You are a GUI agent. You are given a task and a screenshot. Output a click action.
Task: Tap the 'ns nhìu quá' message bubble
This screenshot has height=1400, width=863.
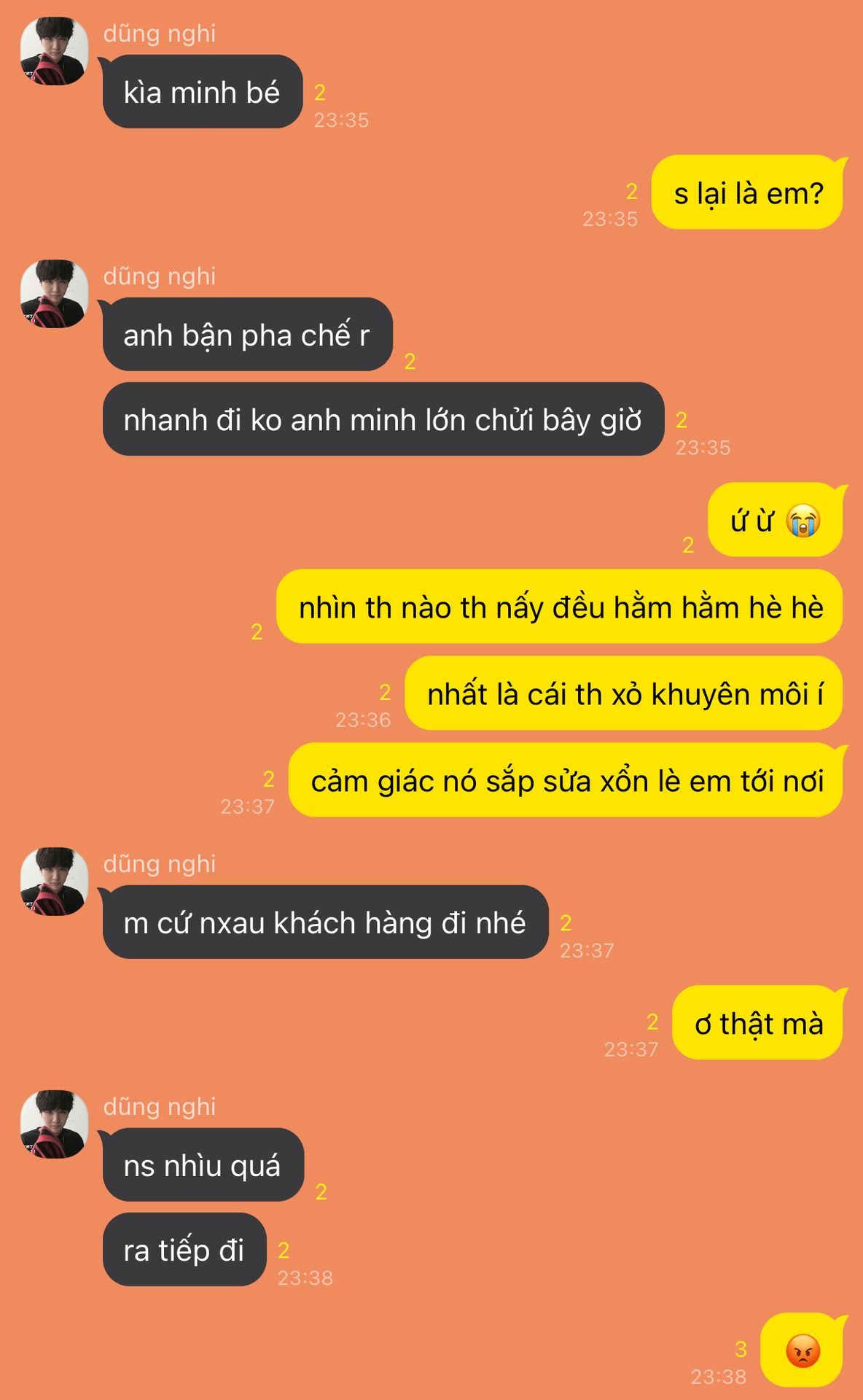point(203,1165)
